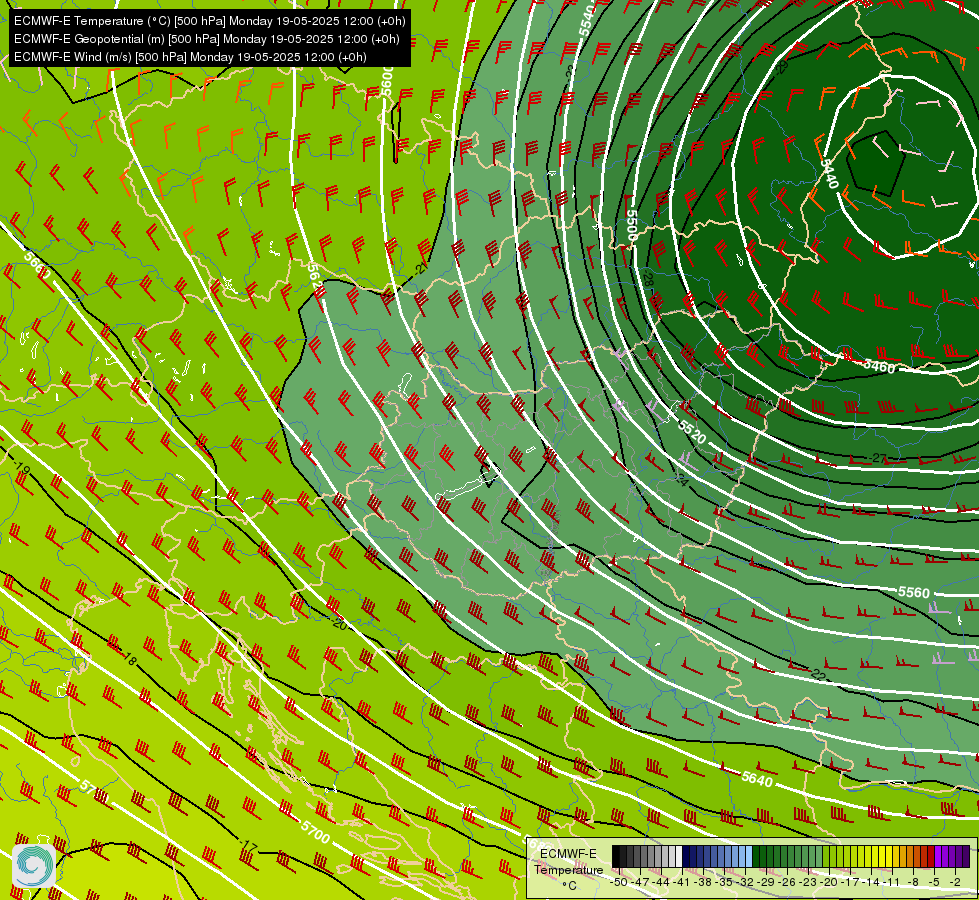The image size is (979, 900).
Task: Click the -44 legend tick label
Action: click(661, 882)
